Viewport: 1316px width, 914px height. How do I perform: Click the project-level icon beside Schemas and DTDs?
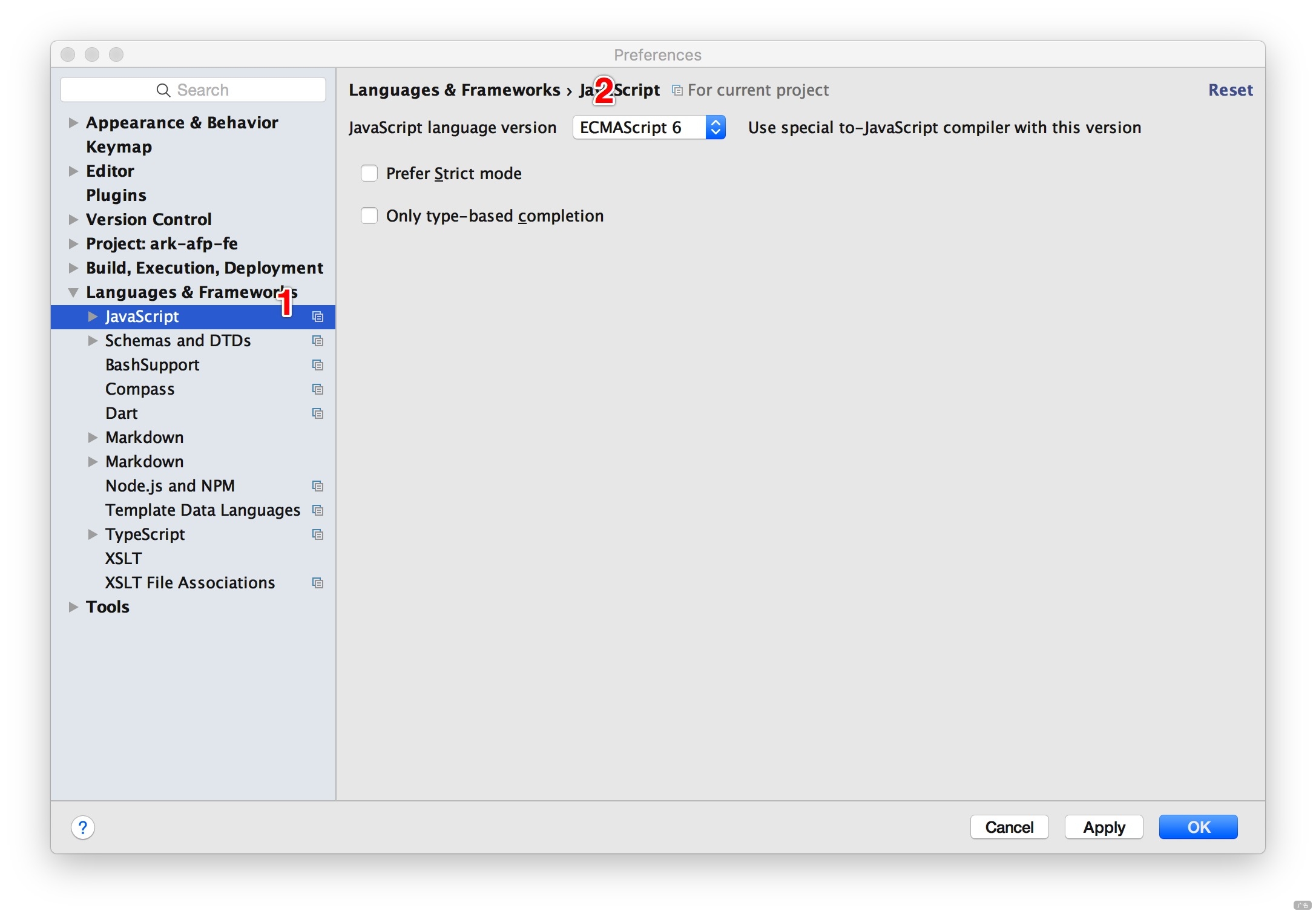pyautogui.click(x=317, y=341)
